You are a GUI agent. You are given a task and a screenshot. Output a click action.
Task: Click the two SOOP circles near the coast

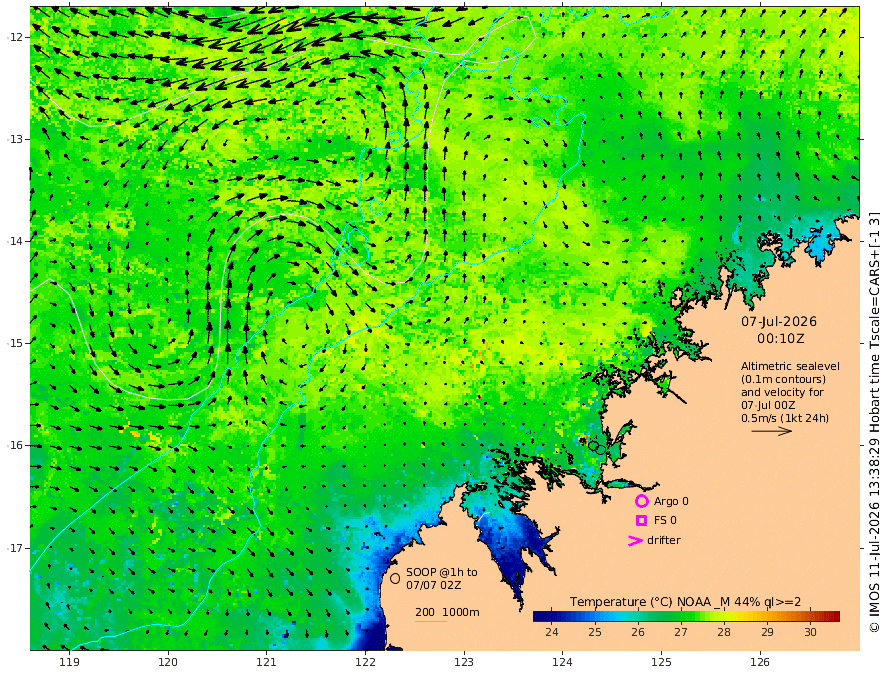(597, 448)
